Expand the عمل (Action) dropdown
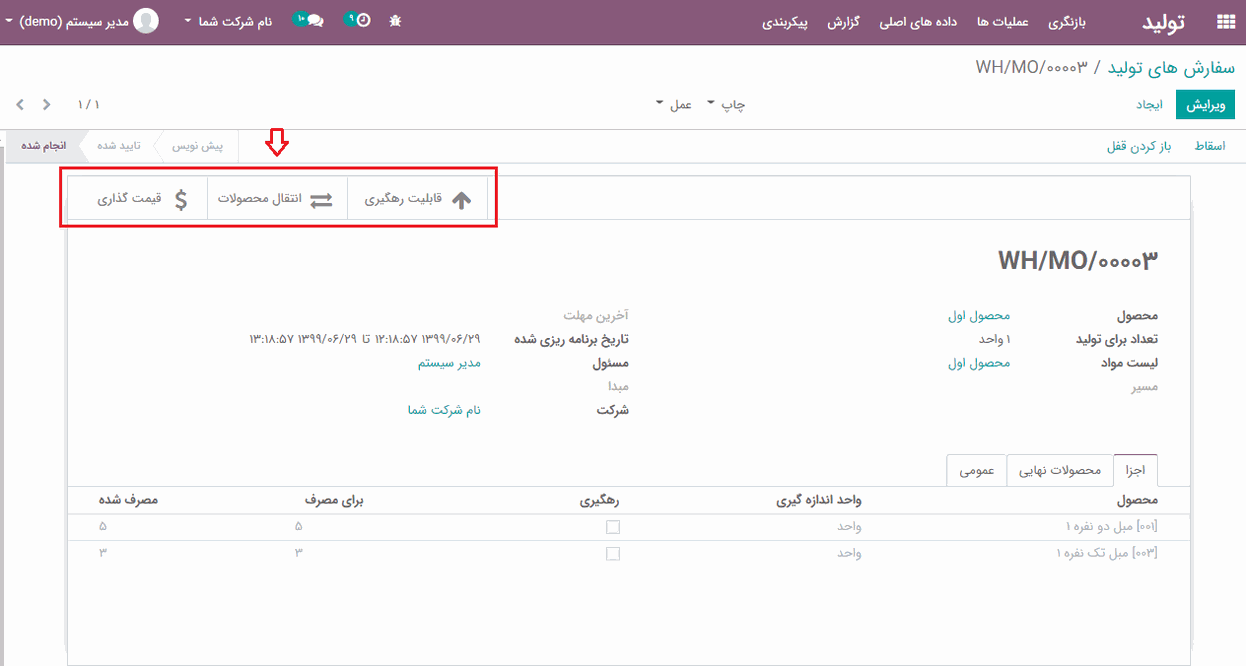Screen dimensions: 1246x666 click(x=674, y=104)
